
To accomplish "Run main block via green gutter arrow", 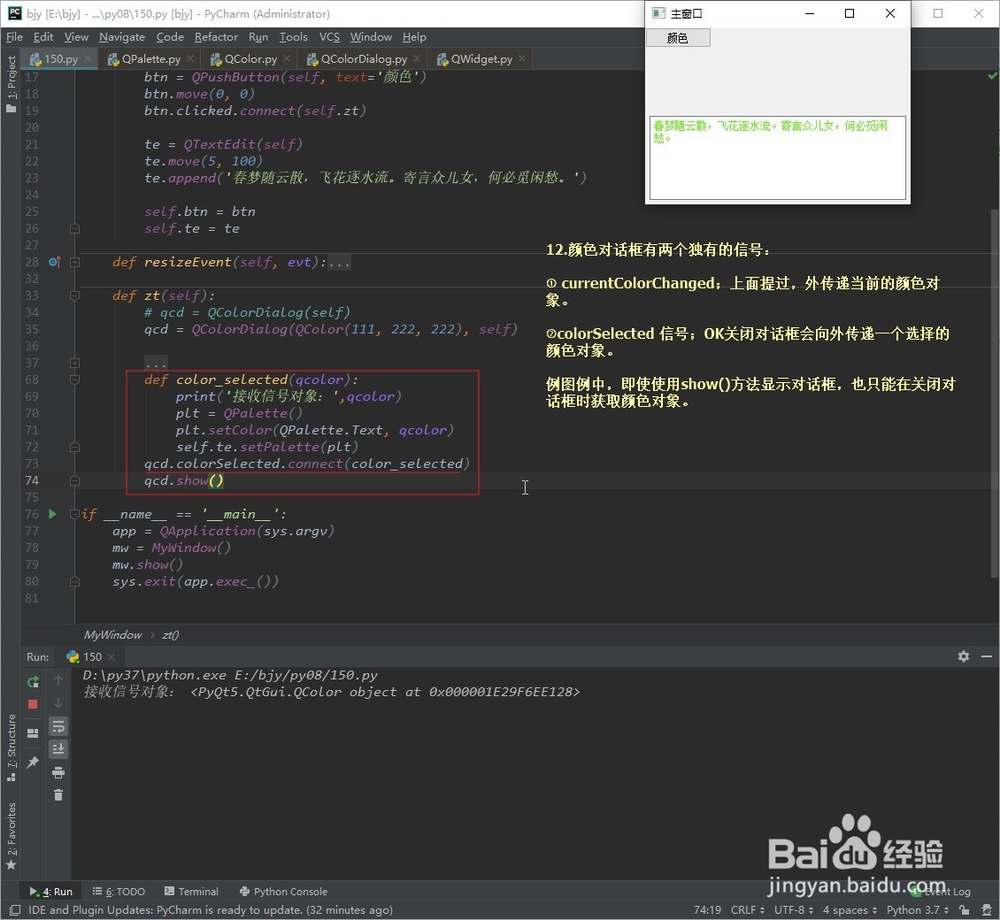I will pos(53,514).
